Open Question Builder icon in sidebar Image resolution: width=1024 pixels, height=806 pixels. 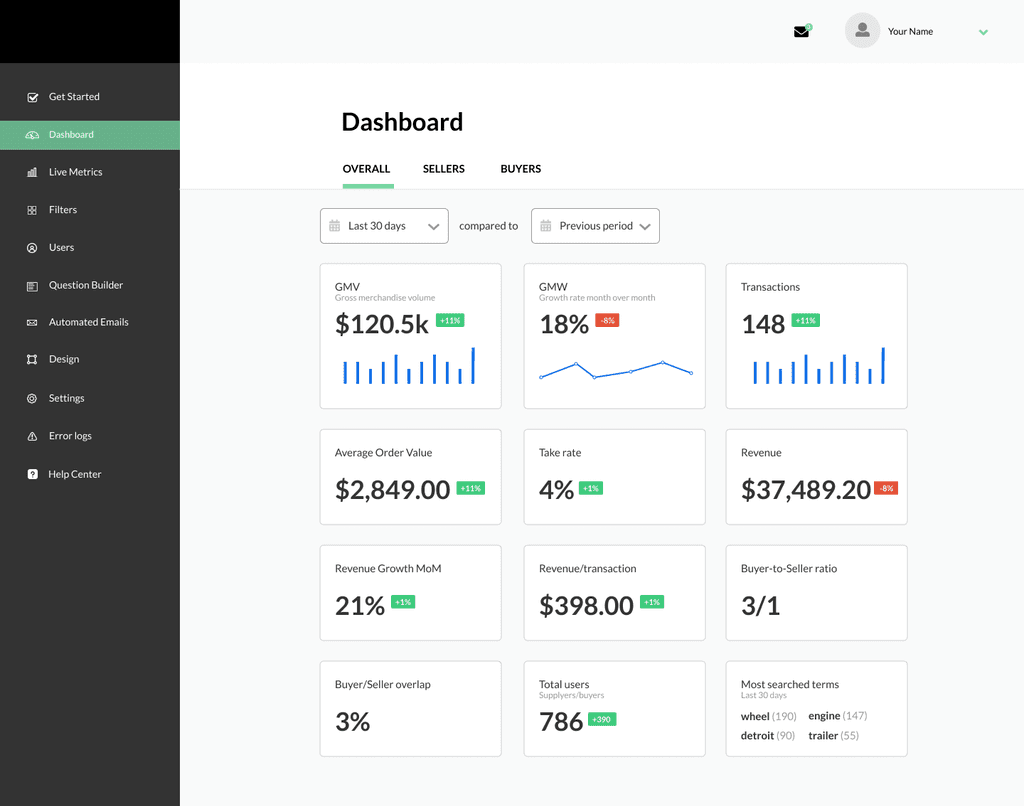32,286
